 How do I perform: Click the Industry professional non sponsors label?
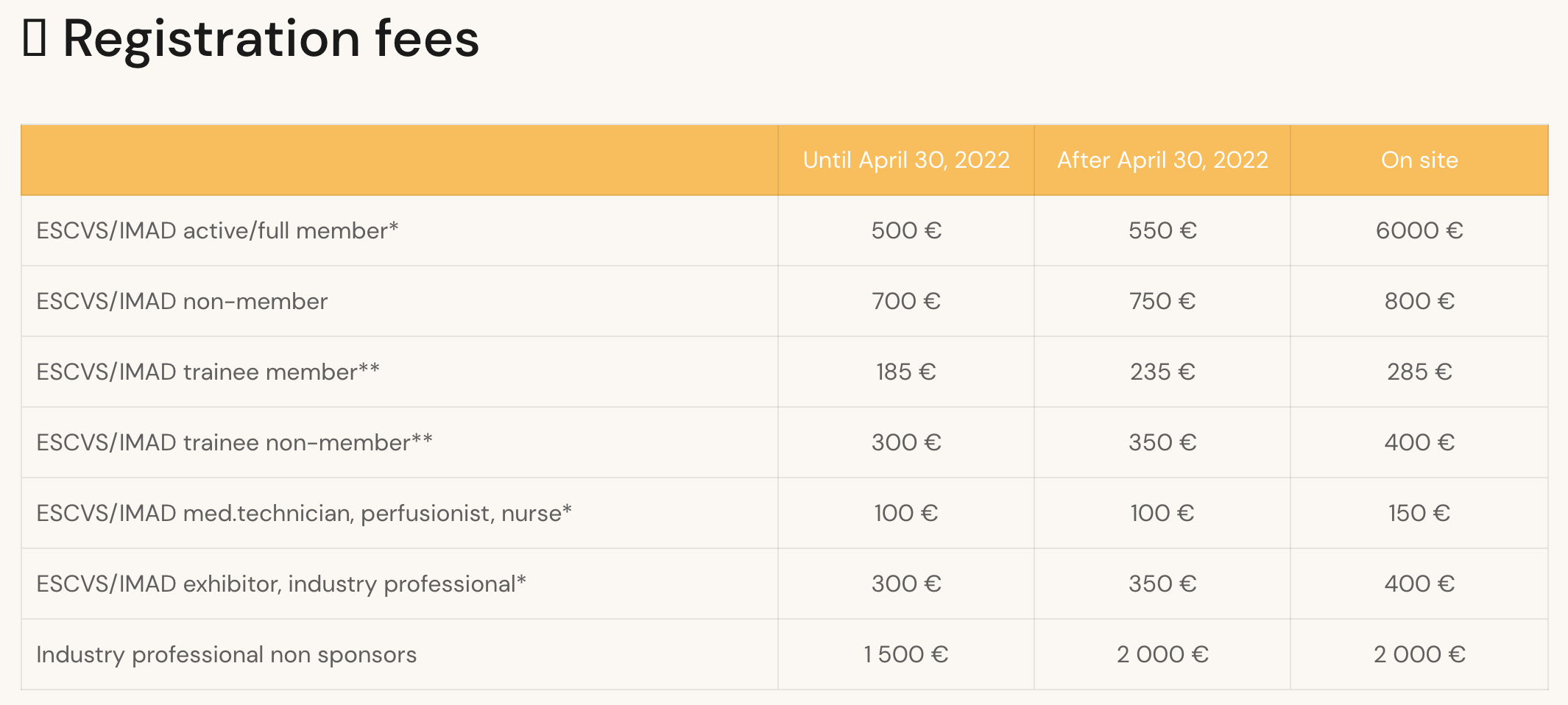tap(226, 654)
